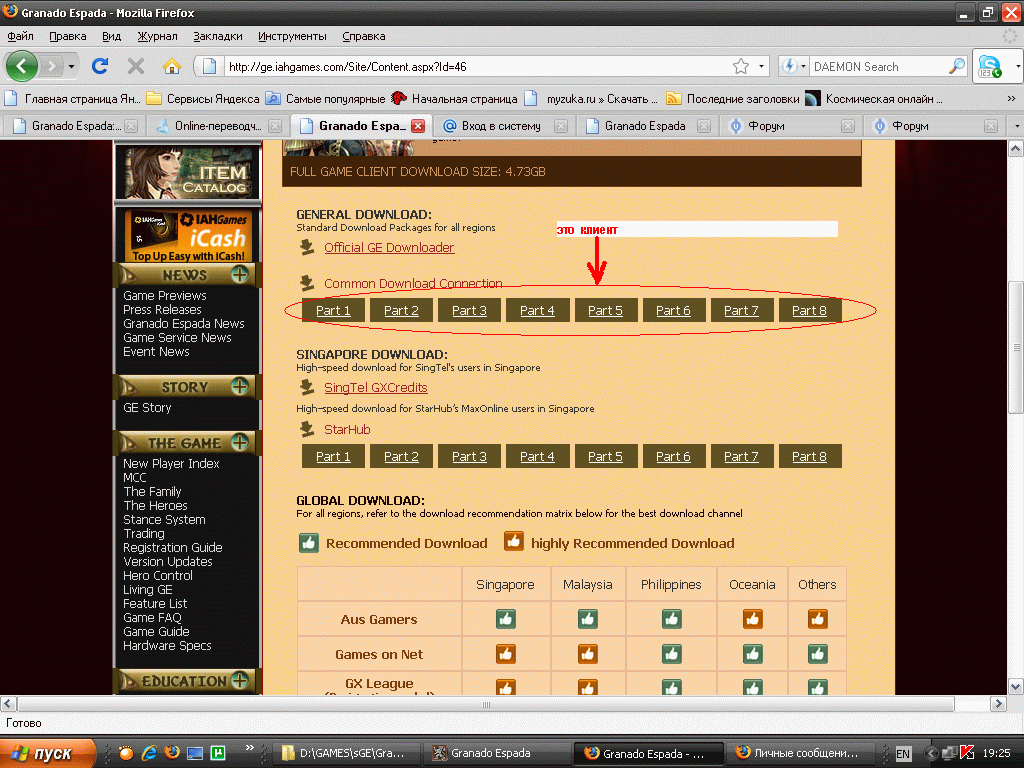Click the orange thumbs-up next to highly Recommended Download

514,541
